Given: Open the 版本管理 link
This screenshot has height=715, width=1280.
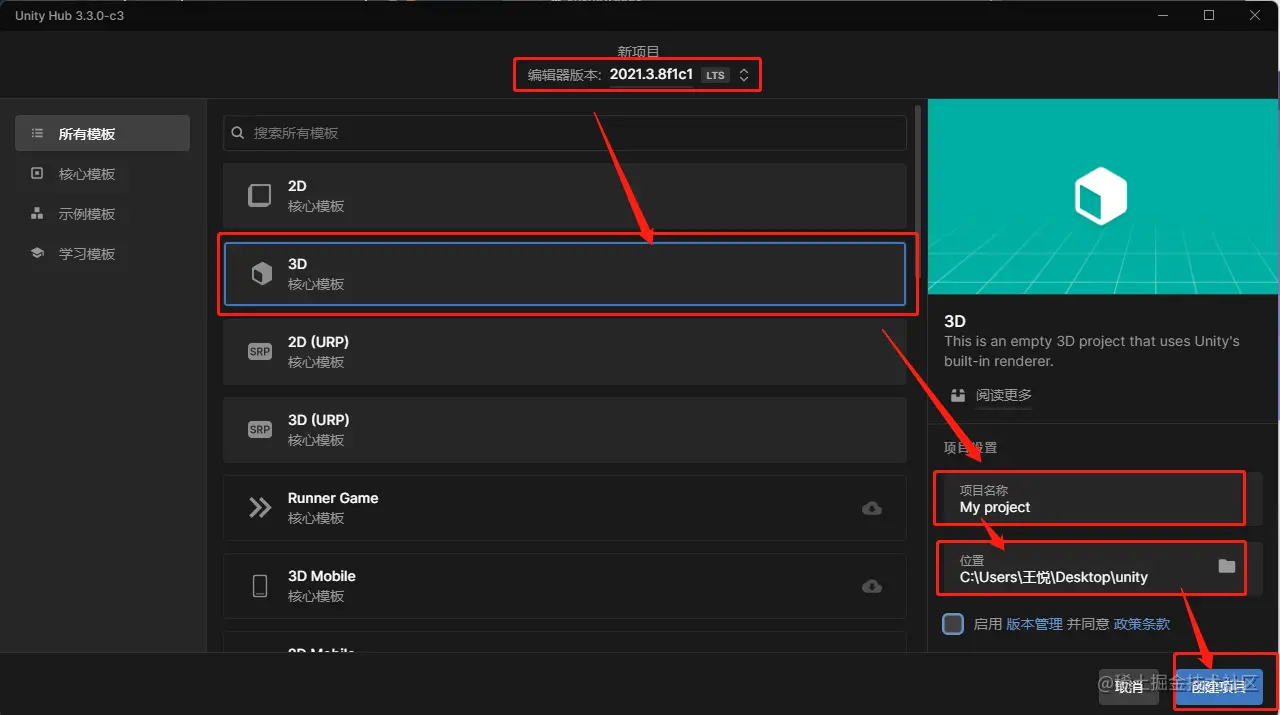Looking at the screenshot, I should click(1034, 624).
